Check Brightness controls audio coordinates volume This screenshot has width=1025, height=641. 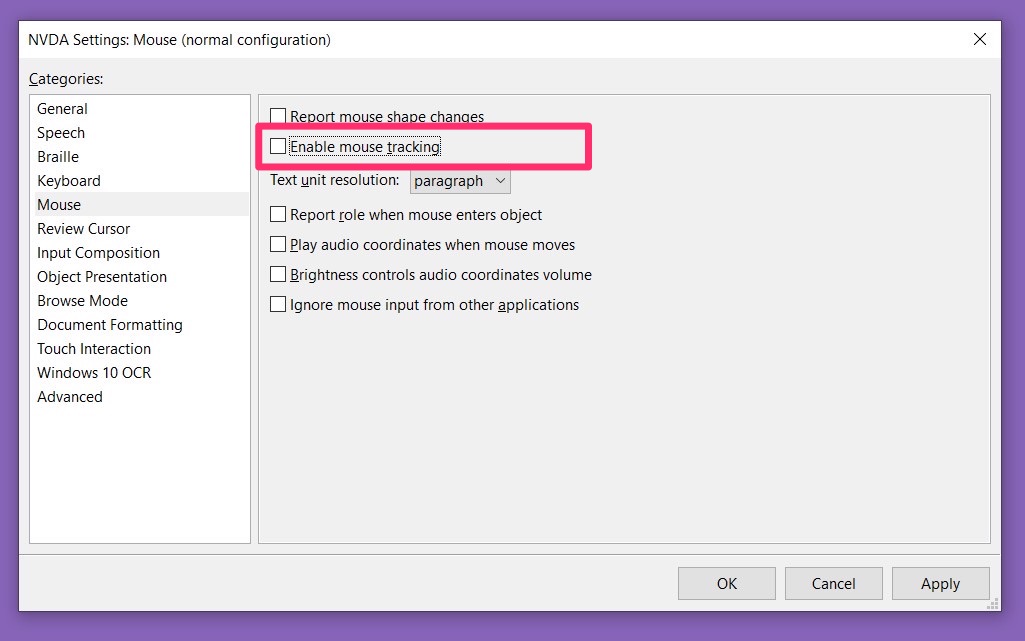(x=278, y=275)
